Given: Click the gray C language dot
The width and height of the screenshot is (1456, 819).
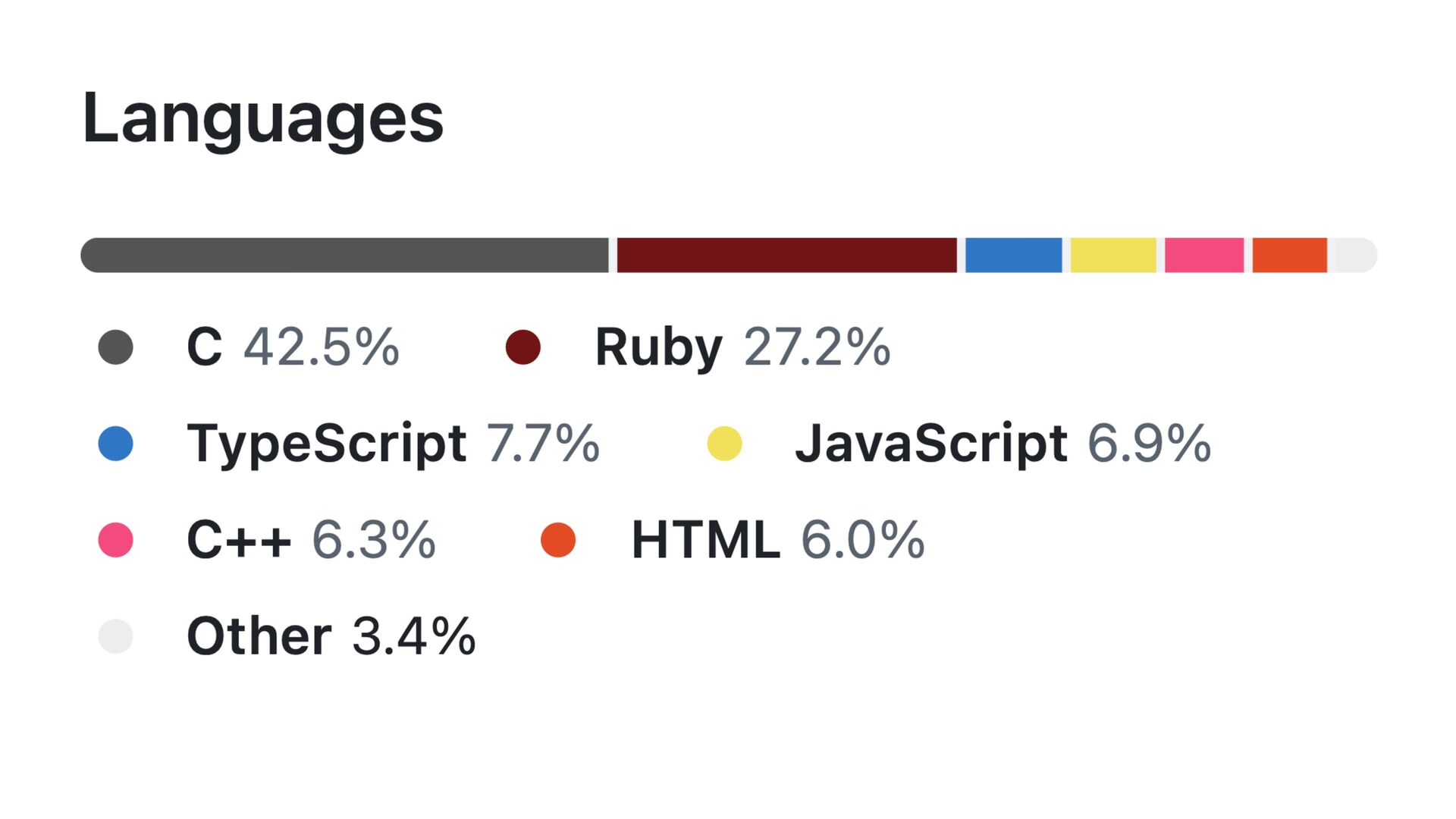Looking at the screenshot, I should (x=115, y=347).
